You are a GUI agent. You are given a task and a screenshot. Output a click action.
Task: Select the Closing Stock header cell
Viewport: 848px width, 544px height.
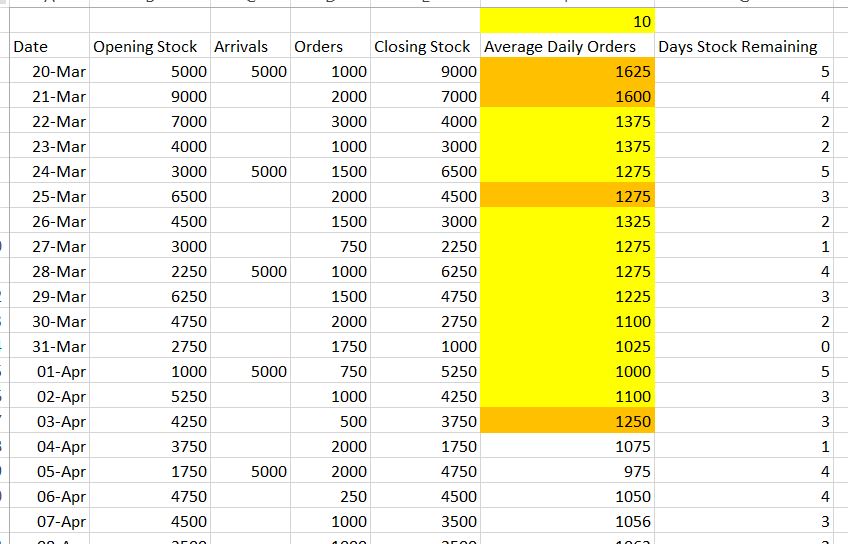pyautogui.click(x=426, y=47)
